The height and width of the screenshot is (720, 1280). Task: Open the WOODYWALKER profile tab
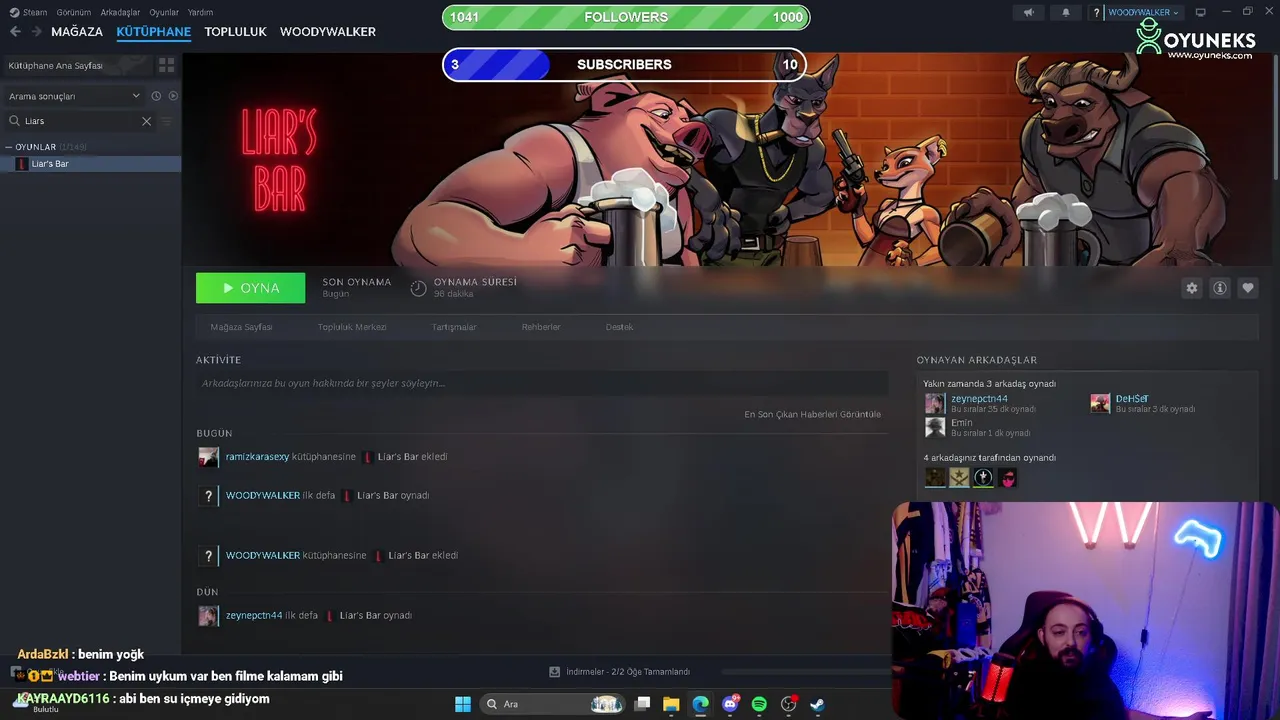pyautogui.click(x=328, y=32)
